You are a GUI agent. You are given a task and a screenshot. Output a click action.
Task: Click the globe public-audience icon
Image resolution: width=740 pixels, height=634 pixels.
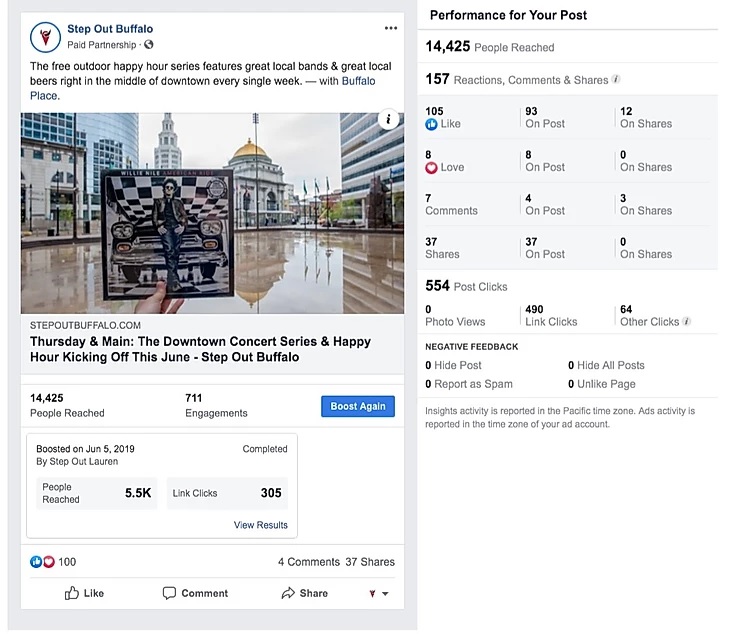click(149, 45)
